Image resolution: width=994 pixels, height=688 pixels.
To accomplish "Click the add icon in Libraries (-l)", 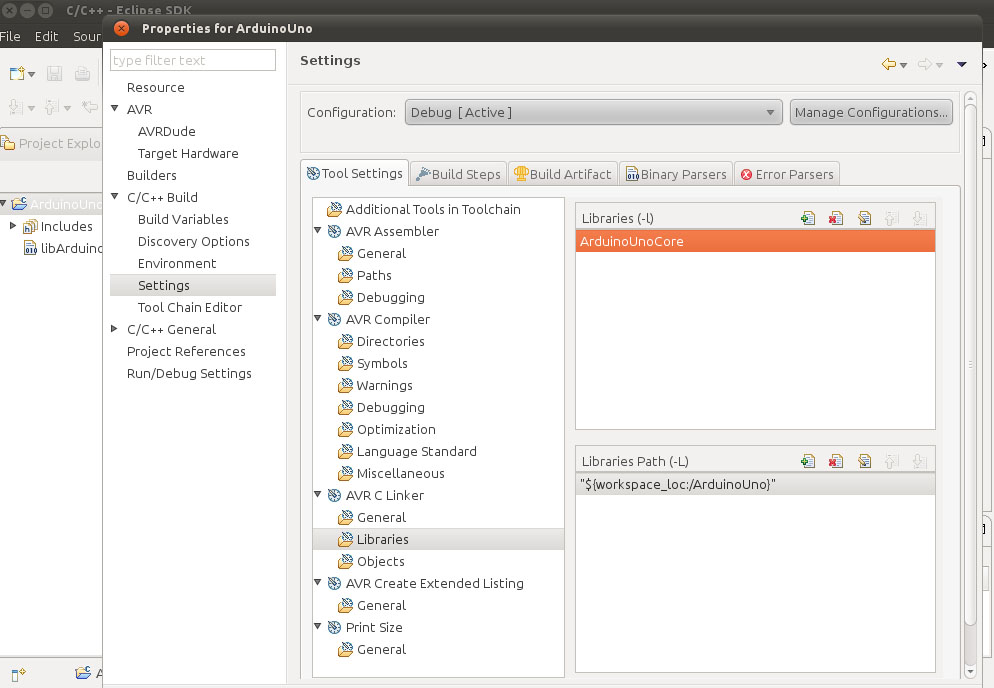I will coord(808,219).
